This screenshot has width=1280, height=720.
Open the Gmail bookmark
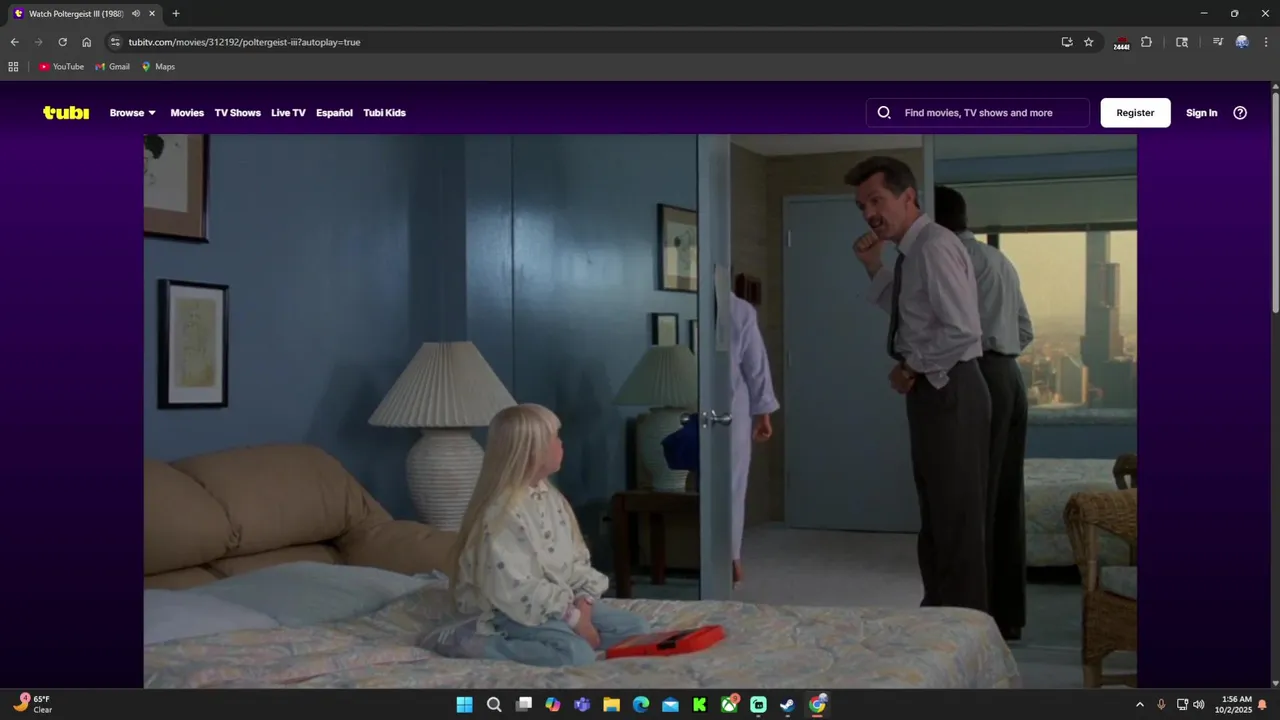pos(112,67)
